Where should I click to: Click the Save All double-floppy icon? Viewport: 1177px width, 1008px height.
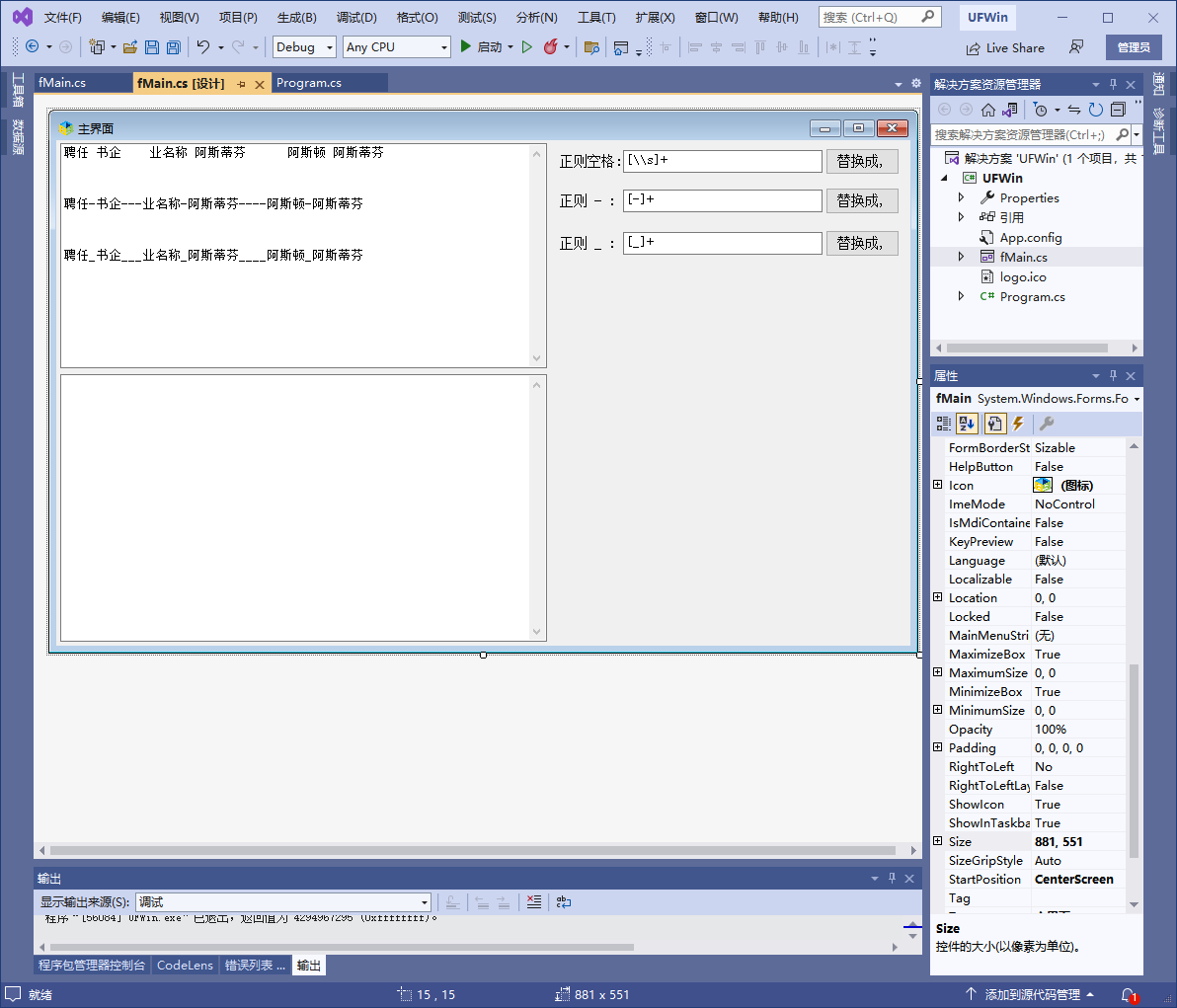174,47
